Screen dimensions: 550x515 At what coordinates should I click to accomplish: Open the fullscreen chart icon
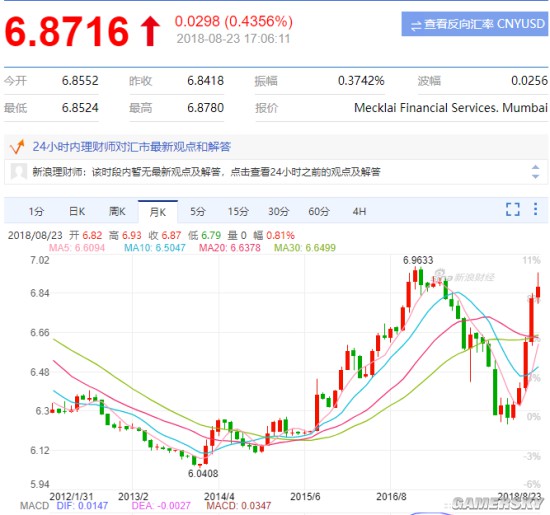pos(512,209)
